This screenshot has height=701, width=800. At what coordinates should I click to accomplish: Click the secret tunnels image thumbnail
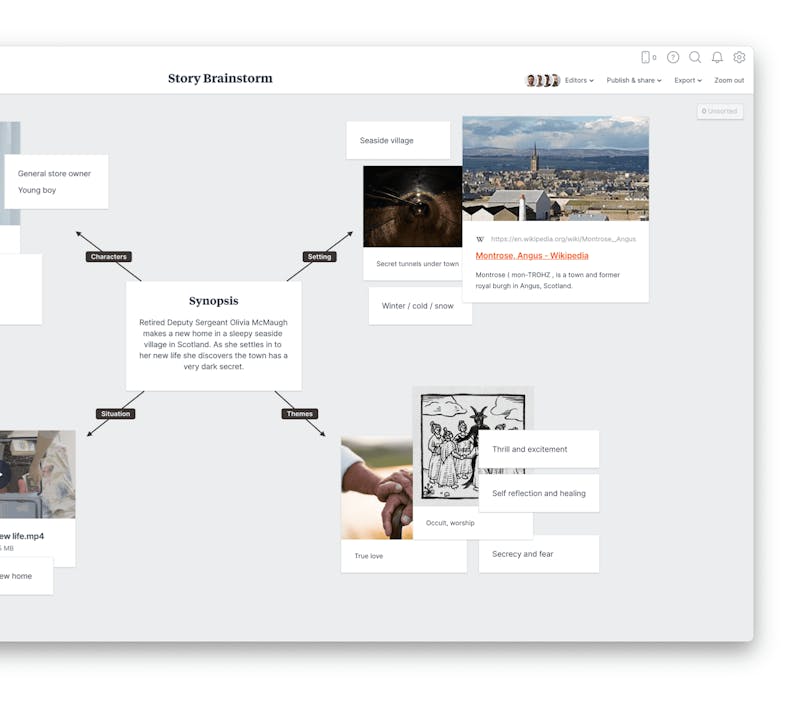point(411,205)
